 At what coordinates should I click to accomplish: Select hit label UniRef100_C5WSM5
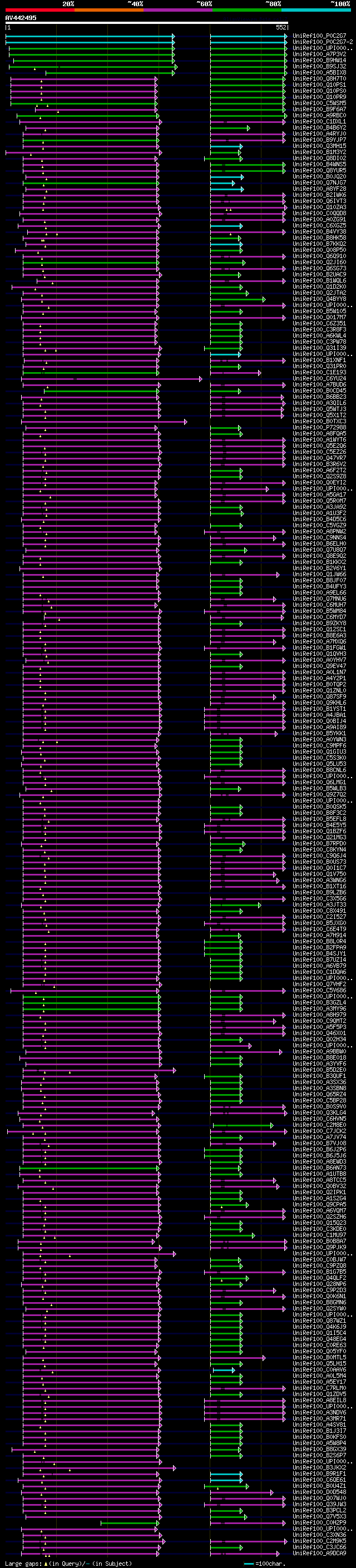click(319, 103)
